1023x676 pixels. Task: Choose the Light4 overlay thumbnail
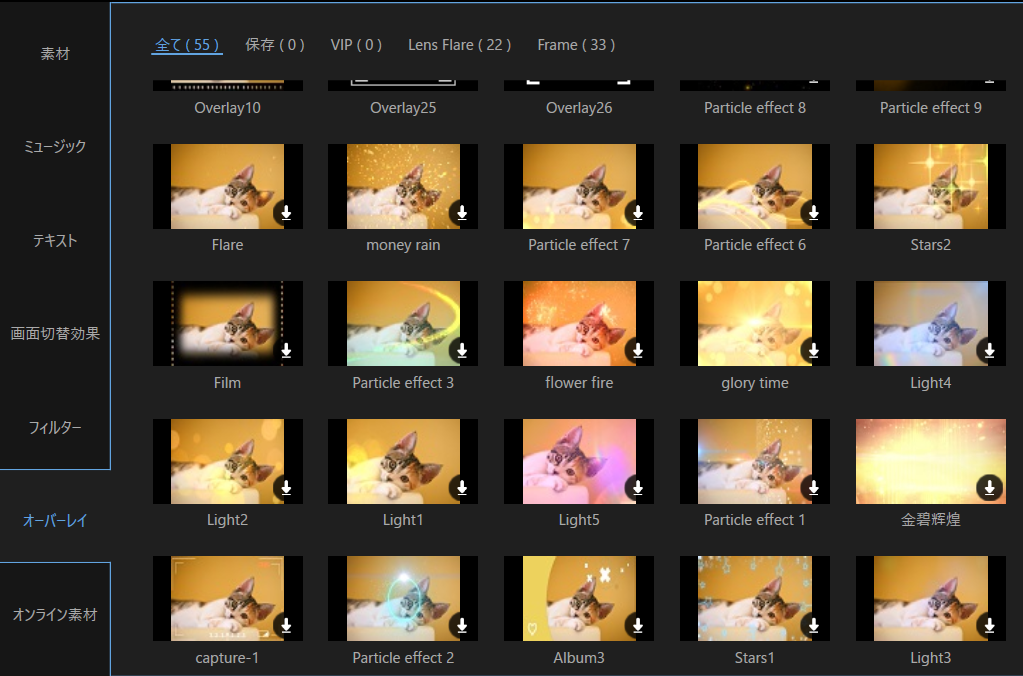[930, 324]
